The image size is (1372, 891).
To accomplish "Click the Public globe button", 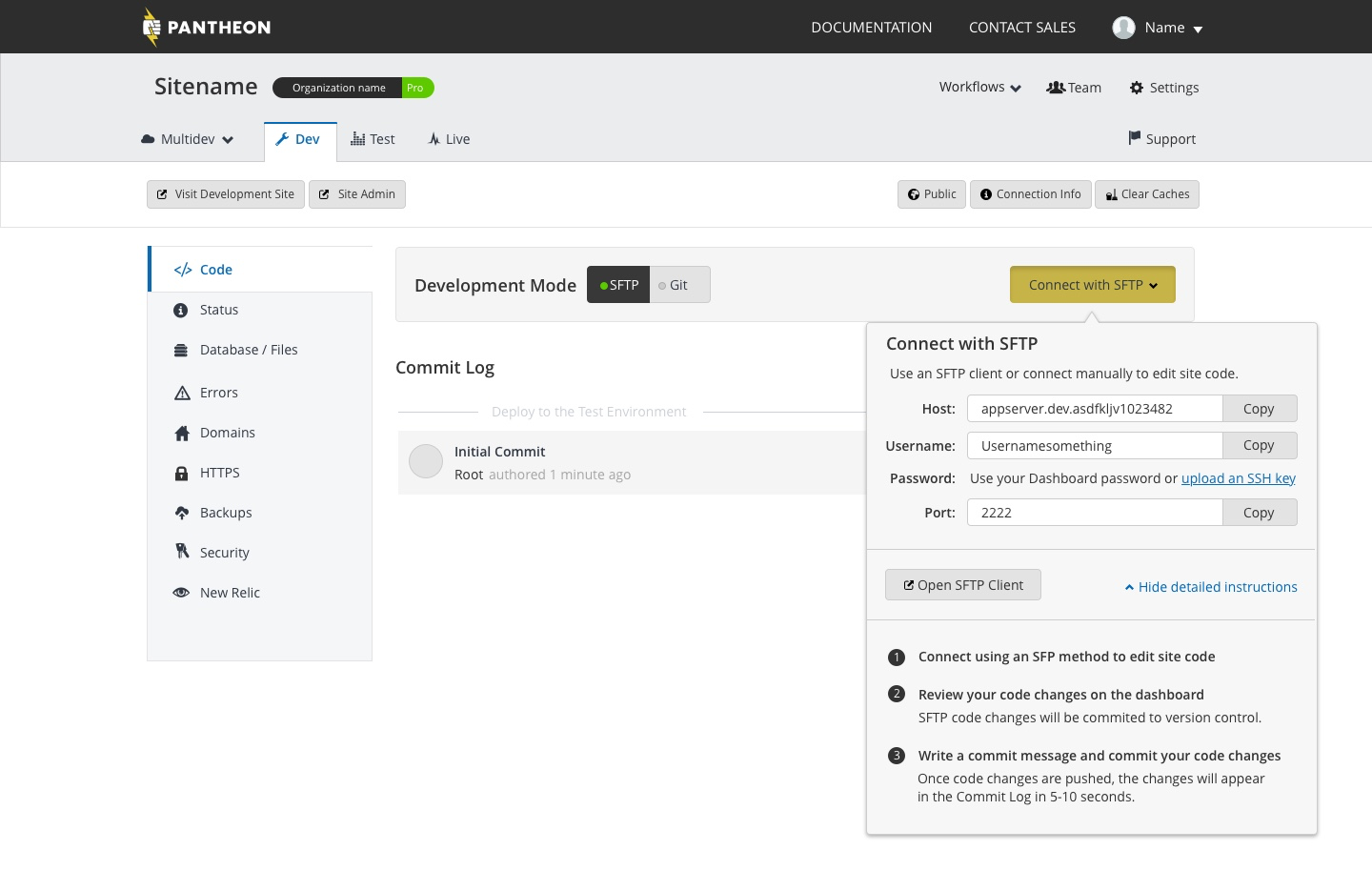I will tap(932, 194).
